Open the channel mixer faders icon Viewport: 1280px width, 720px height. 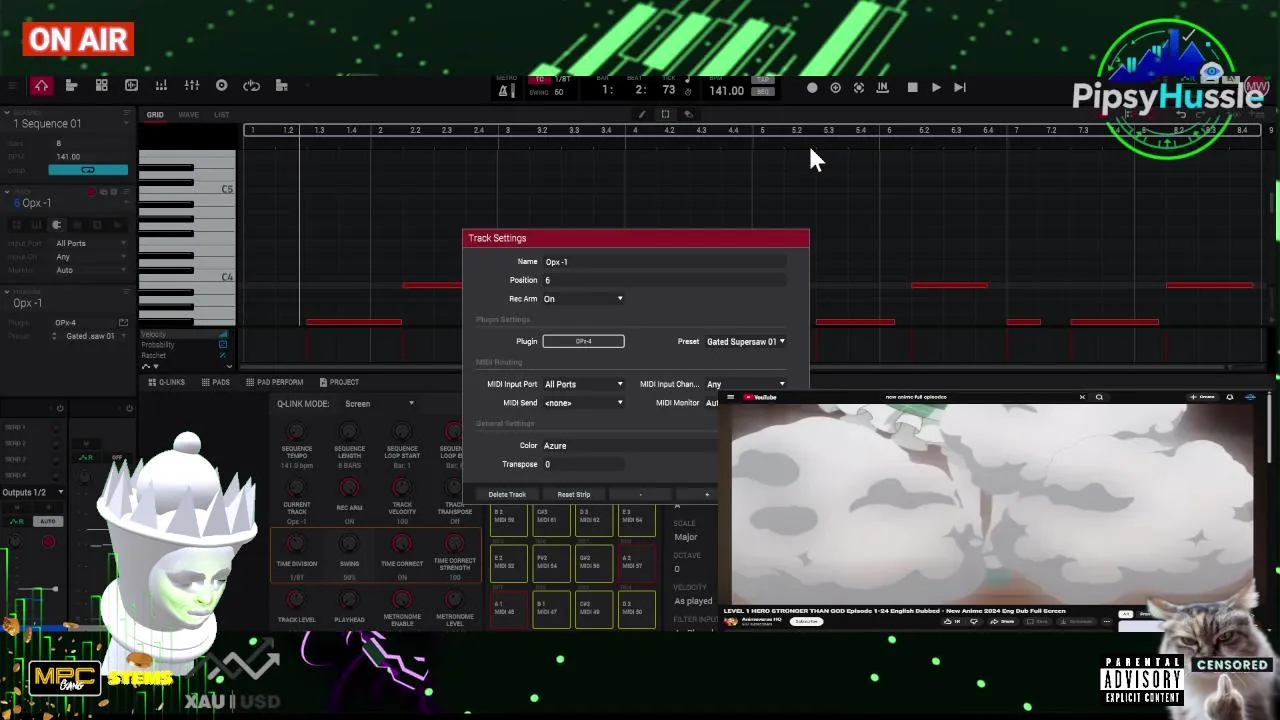(191, 86)
